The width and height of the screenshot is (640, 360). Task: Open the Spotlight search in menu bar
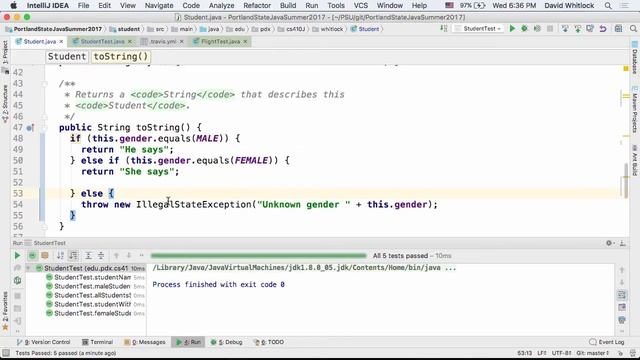click(x=608, y=6)
